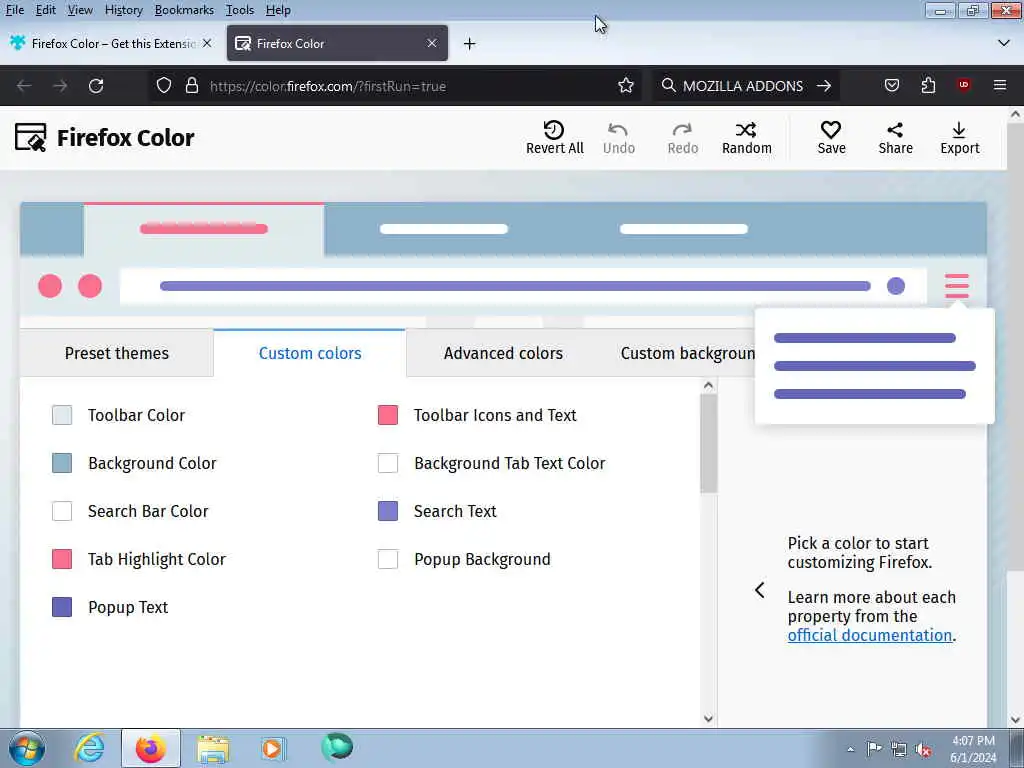Click the volume speaker tray icon
This screenshot has width=1024, height=768.
(x=923, y=750)
